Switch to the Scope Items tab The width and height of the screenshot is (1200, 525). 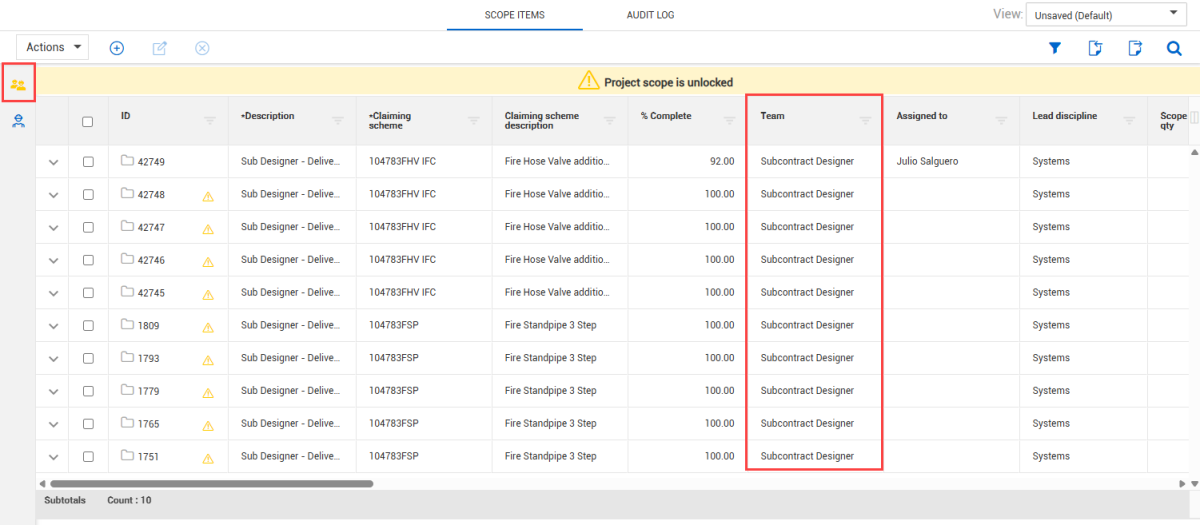click(514, 15)
